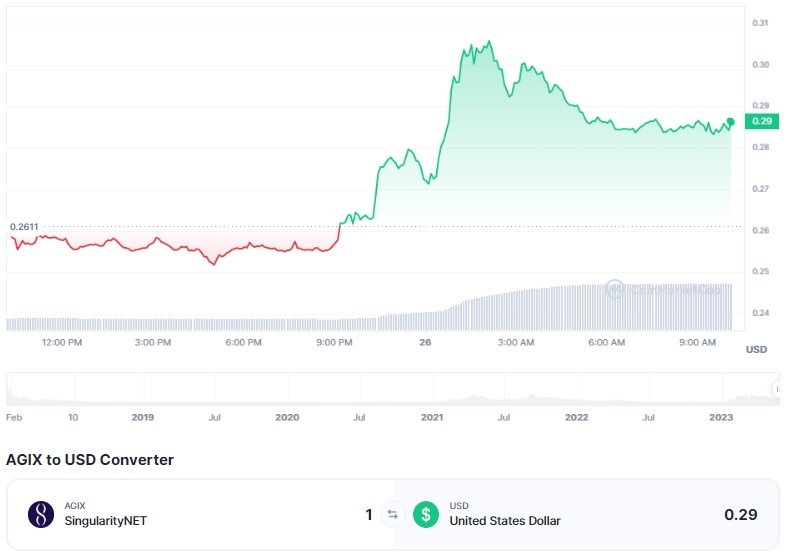Select 2021 on the history range bar
Image resolution: width=786 pixels, height=556 pixels.
coord(432,417)
